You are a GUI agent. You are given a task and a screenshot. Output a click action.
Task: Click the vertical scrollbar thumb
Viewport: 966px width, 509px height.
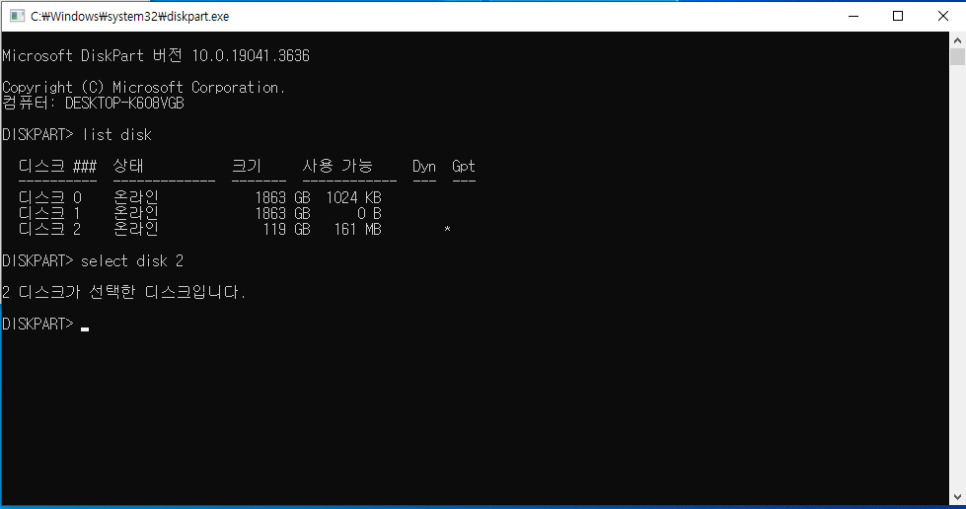pos(957,57)
